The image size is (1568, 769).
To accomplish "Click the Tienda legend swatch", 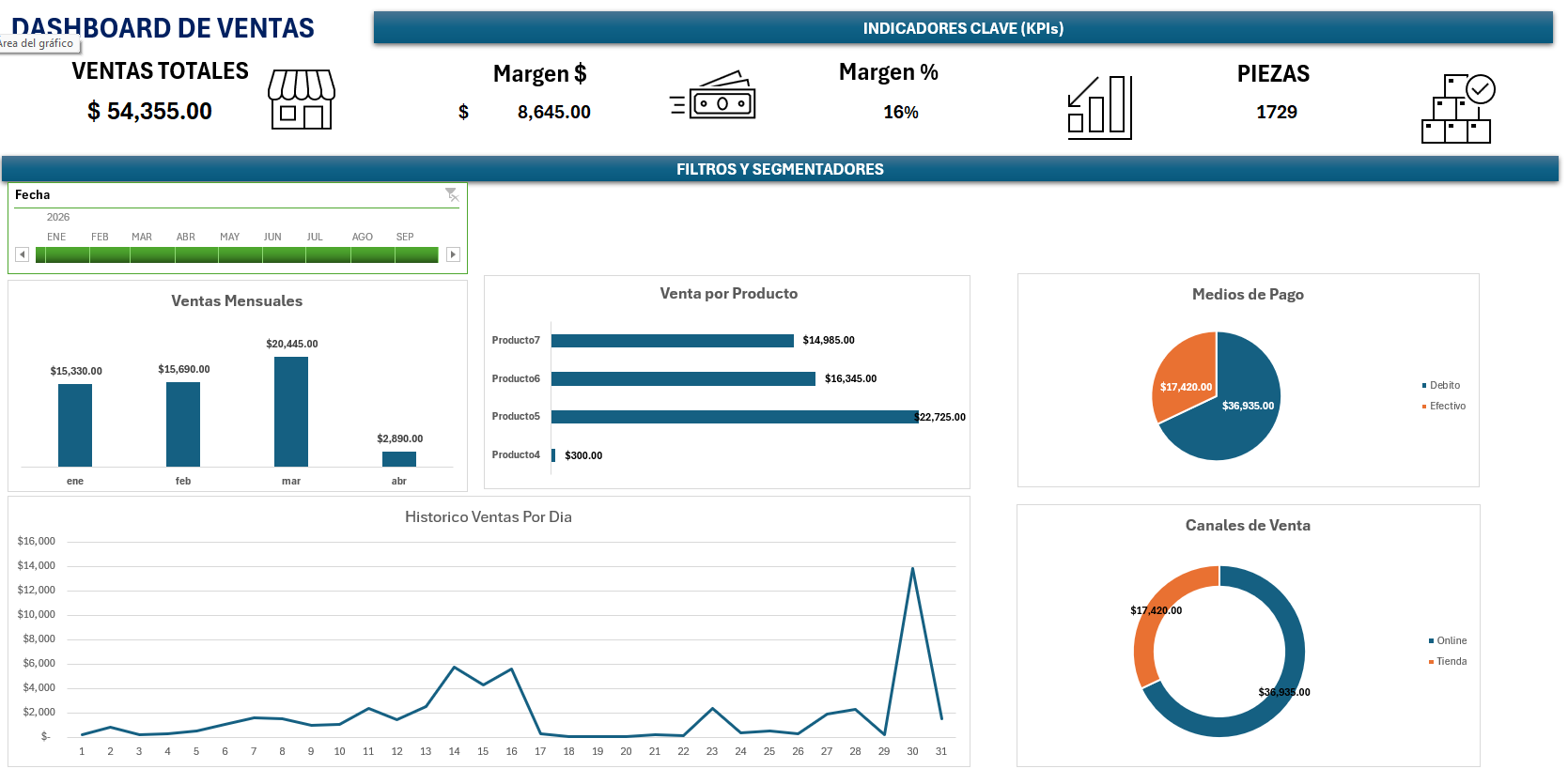I will pyautogui.click(x=1431, y=662).
